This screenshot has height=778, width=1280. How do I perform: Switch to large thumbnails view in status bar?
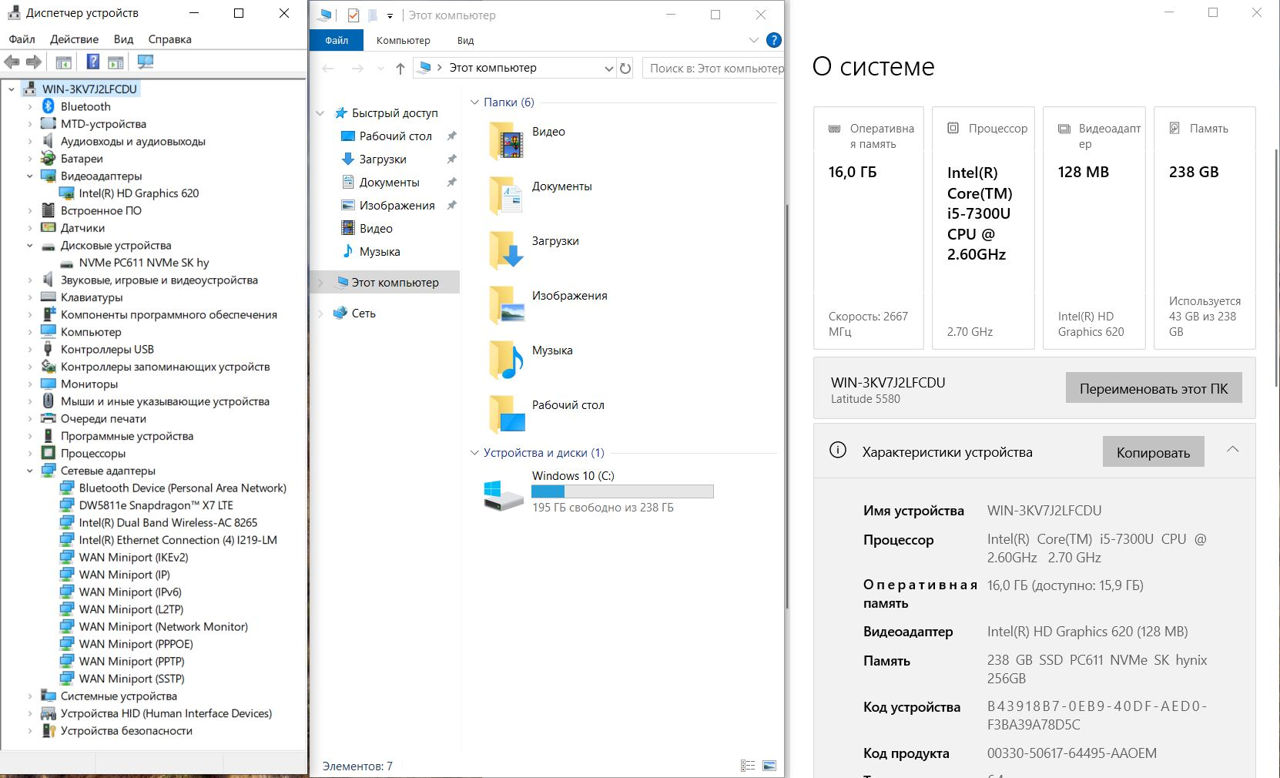coord(769,766)
